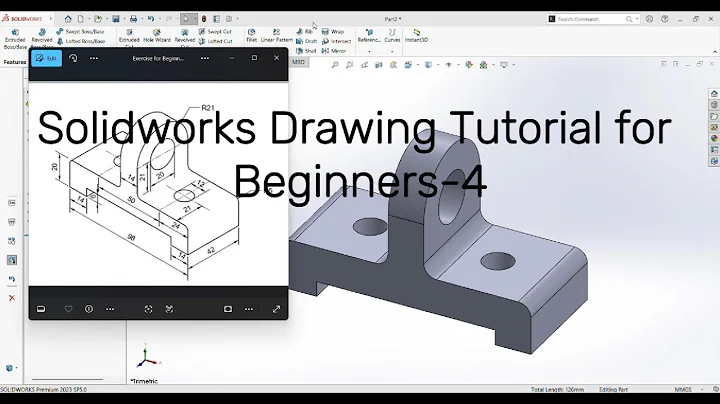Choose Swept Boss/Base feature
The width and height of the screenshot is (720, 404).
pyautogui.click(x=80, y=32)
